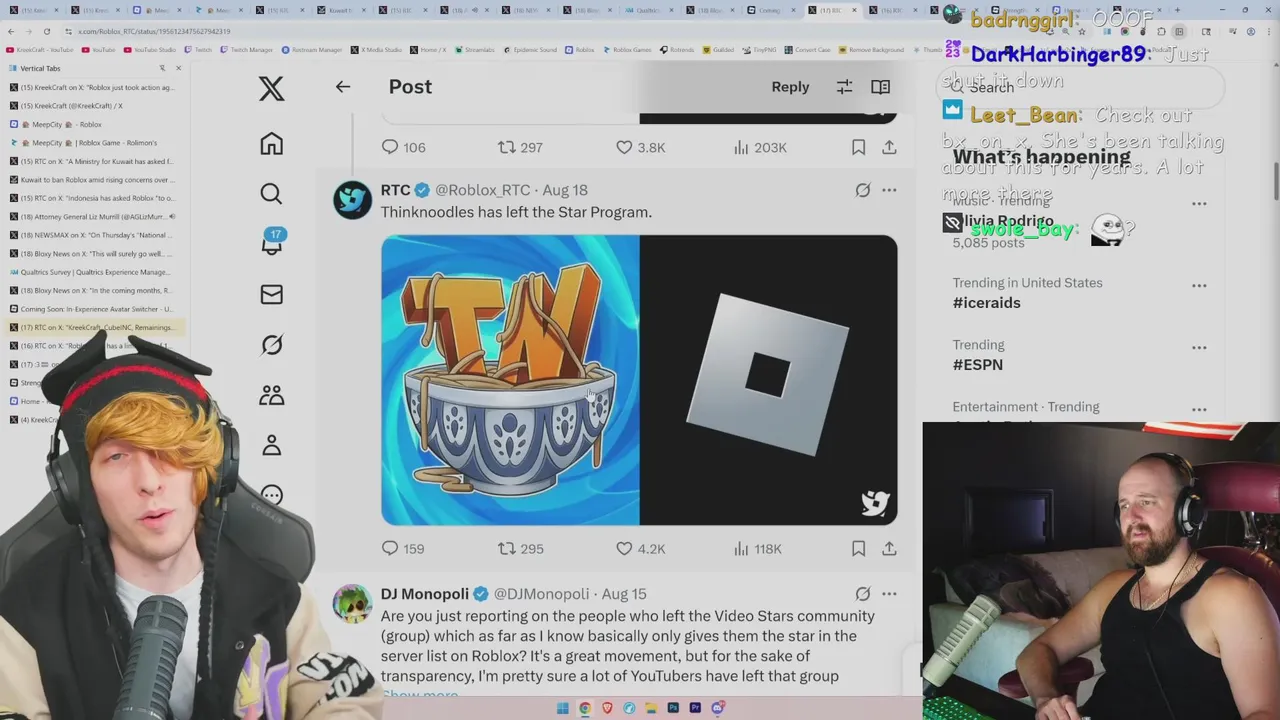This screenshot has height=720, width=1280.
Task: Open Chrome icon in taskbar
Action: click(585, 708)
